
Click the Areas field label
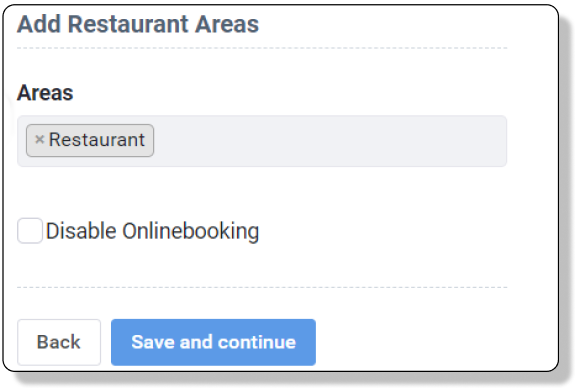pyautogui.click(x=45, y=92)
